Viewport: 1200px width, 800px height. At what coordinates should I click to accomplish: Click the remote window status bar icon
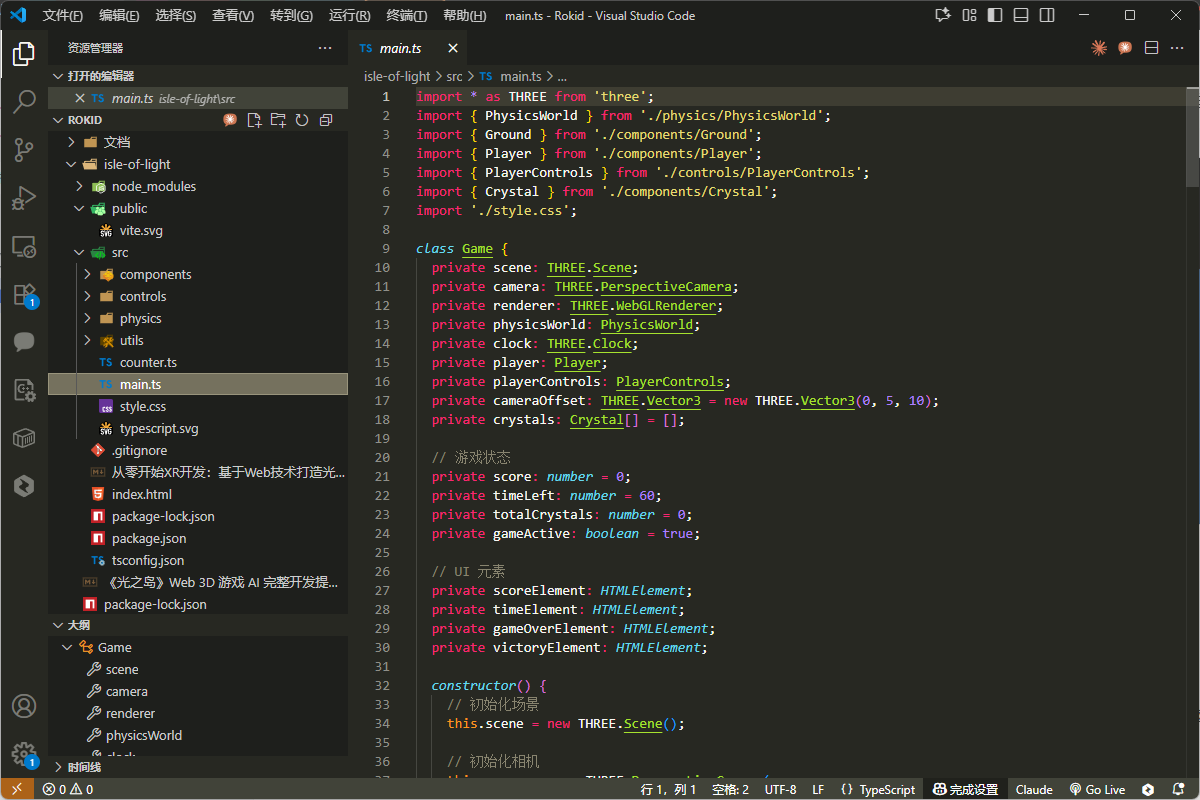coord(15,789)
